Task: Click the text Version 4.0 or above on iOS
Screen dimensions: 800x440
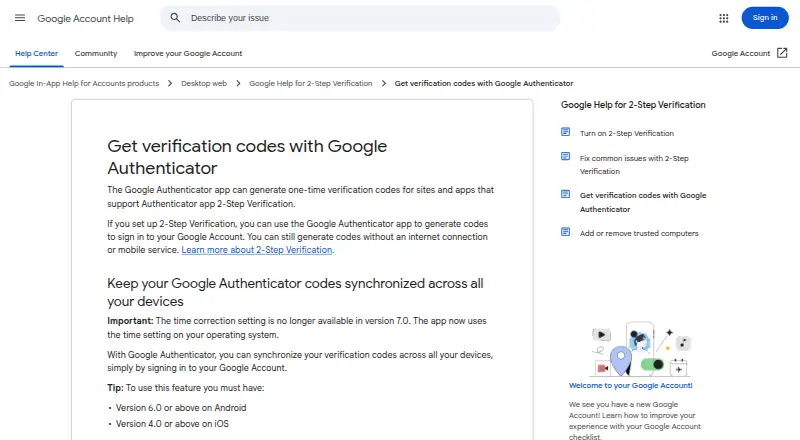Action: (x=172, y=424)
